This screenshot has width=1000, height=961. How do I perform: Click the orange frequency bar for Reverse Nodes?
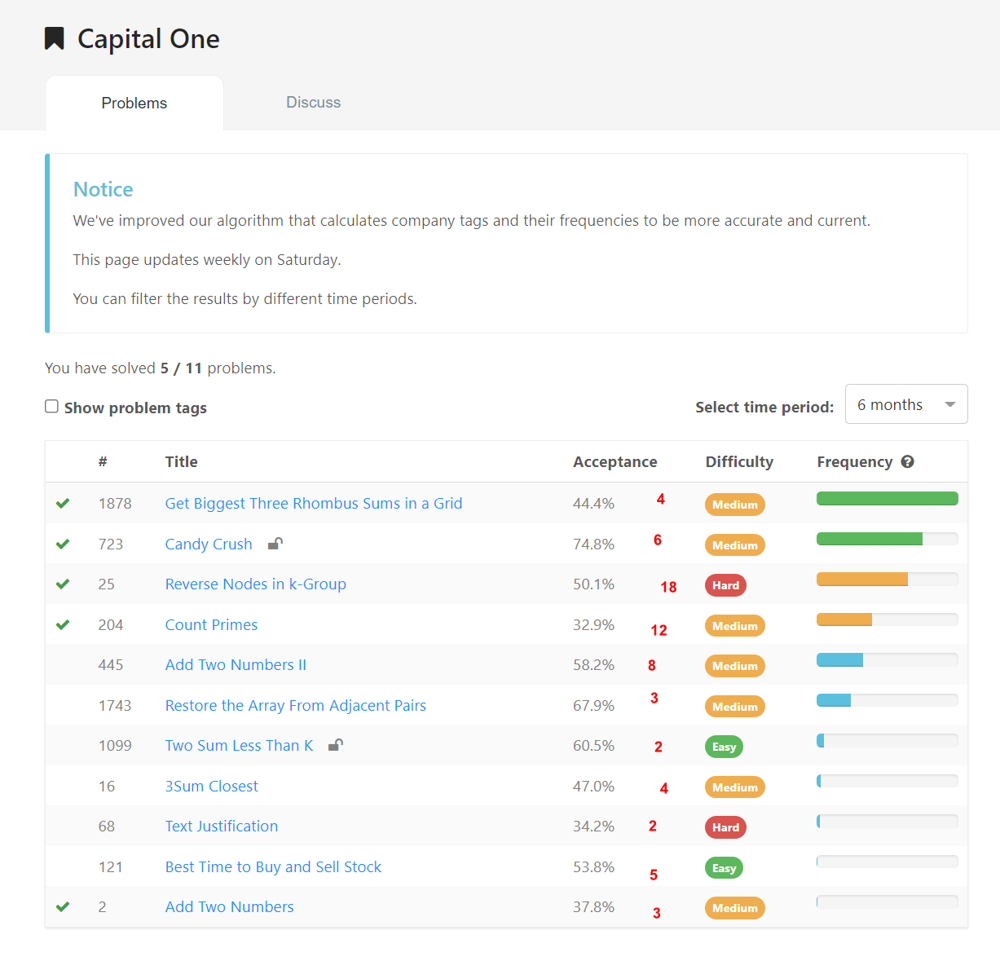pos(862,579)
